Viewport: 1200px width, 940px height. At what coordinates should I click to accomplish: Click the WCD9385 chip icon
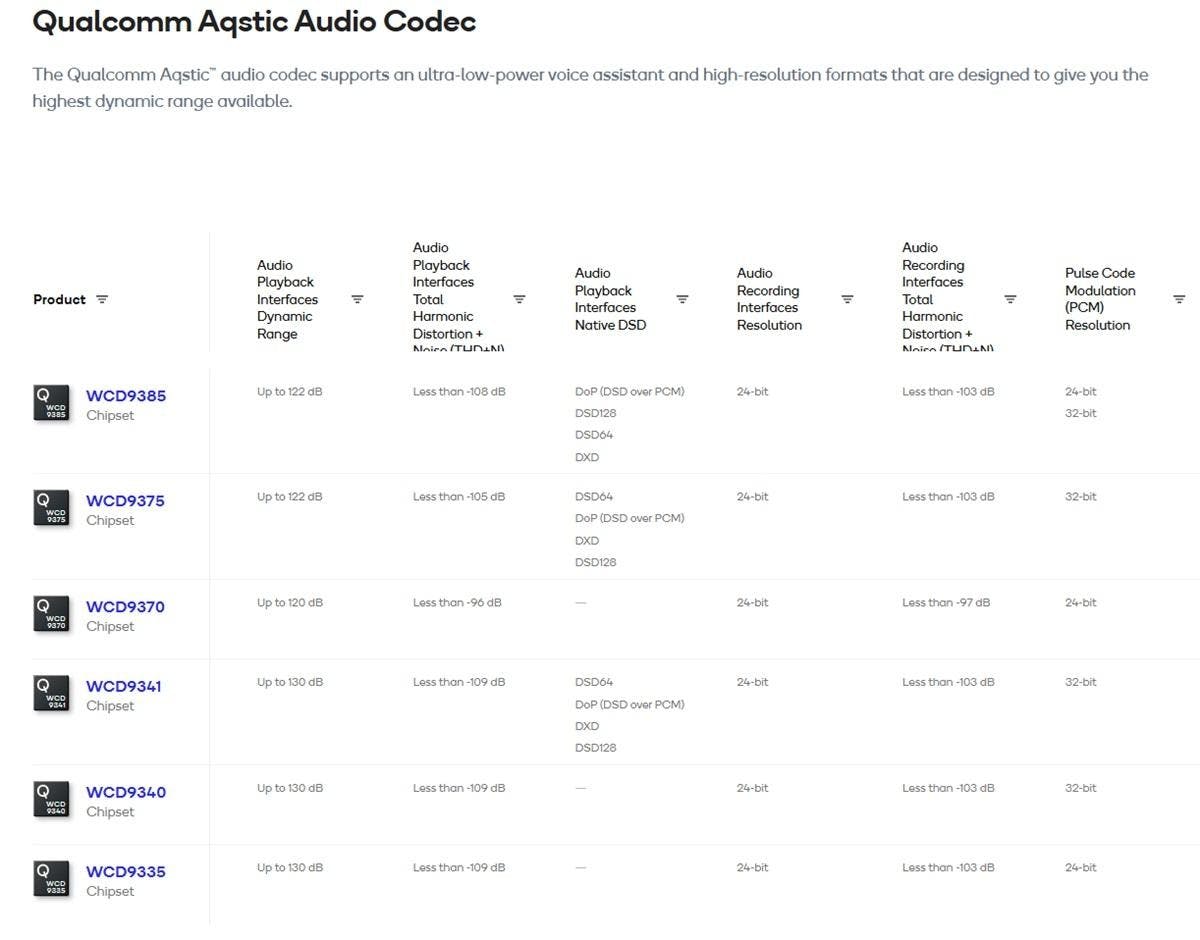coord(52,402)
